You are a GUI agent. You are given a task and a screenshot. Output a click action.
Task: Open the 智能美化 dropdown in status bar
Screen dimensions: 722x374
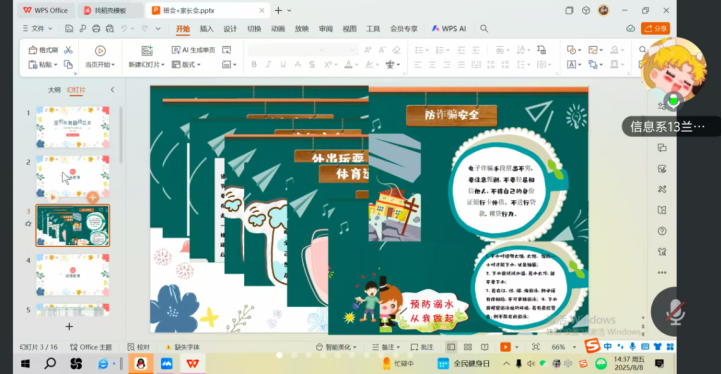pyautogui.click(x=336, y=347)
